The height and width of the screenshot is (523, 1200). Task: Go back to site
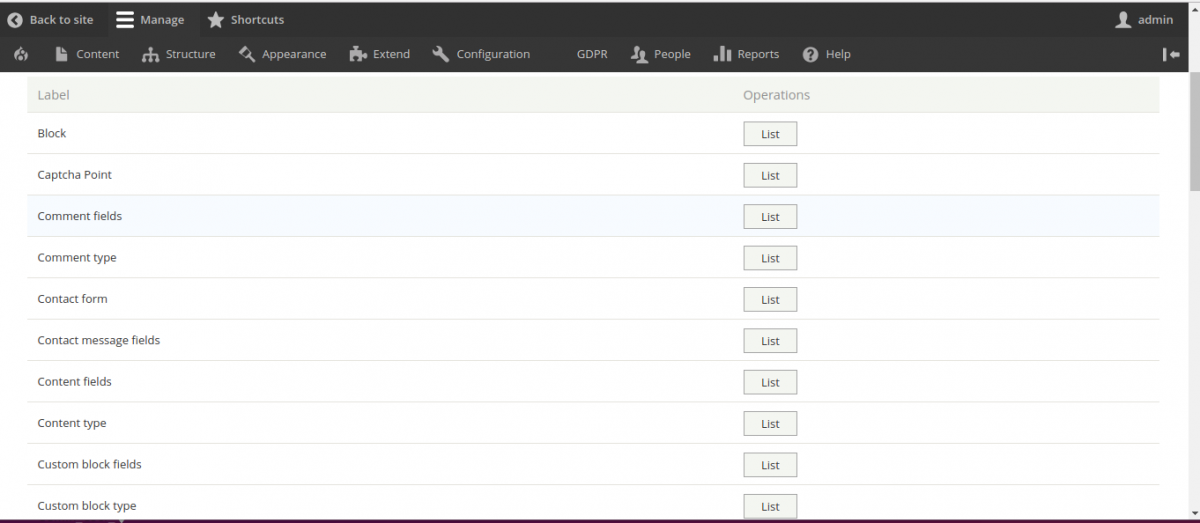coord(50,19)
